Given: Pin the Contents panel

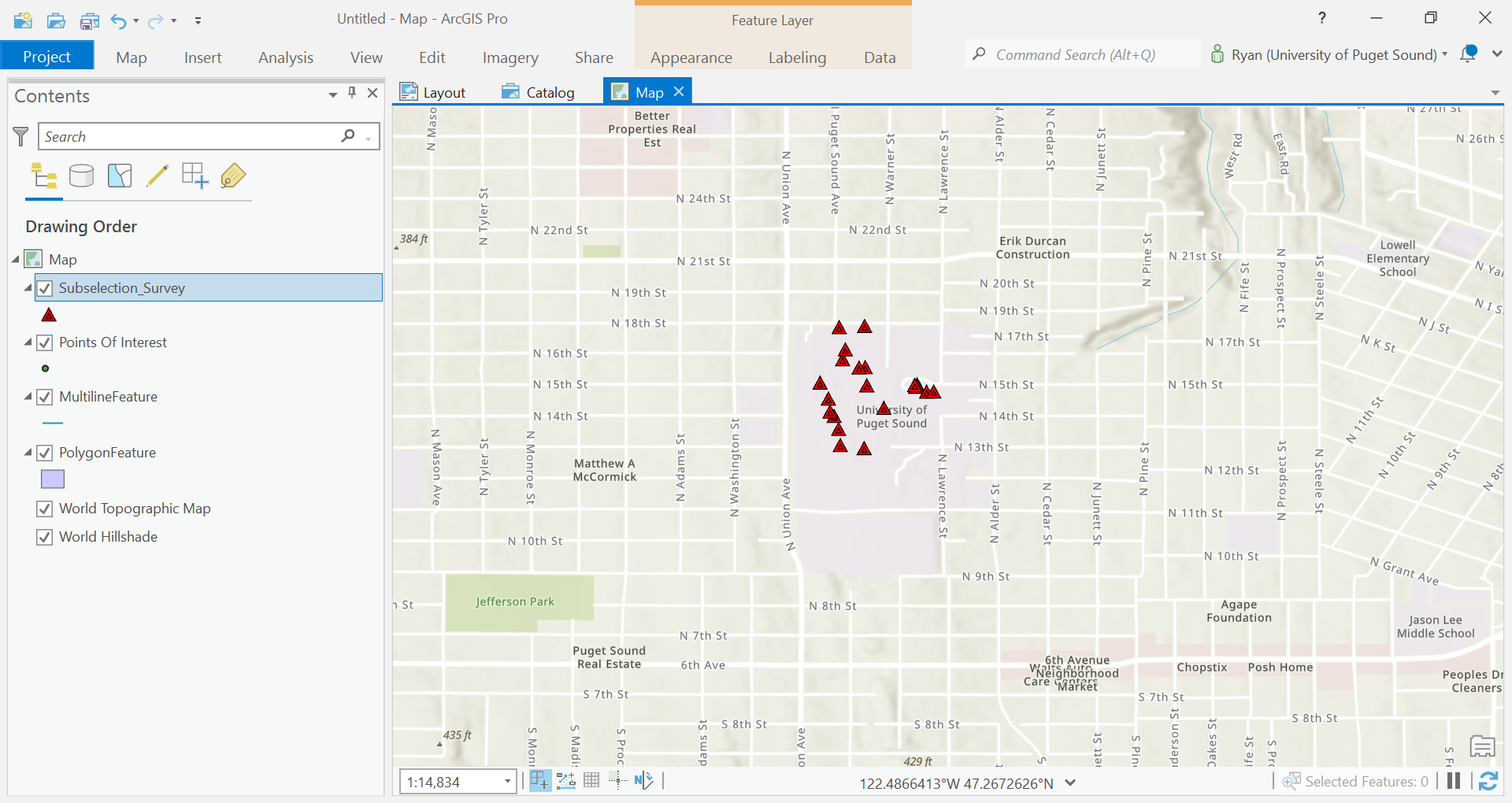Looking at the screenshot, I should [351, 92].
